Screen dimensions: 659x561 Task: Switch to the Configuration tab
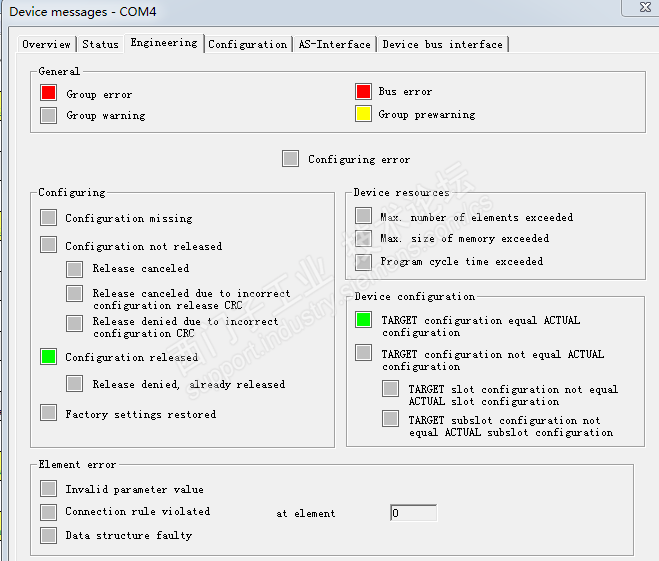coord(248,44)
